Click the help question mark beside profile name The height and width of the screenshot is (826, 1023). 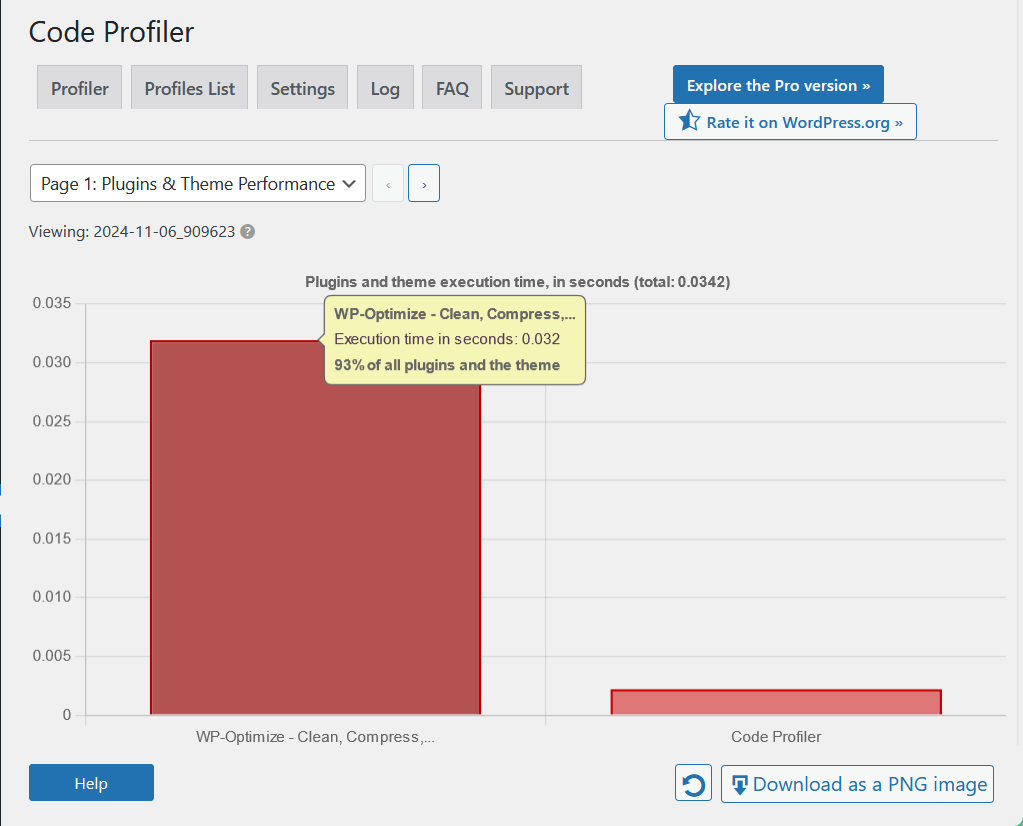(247, 232)
